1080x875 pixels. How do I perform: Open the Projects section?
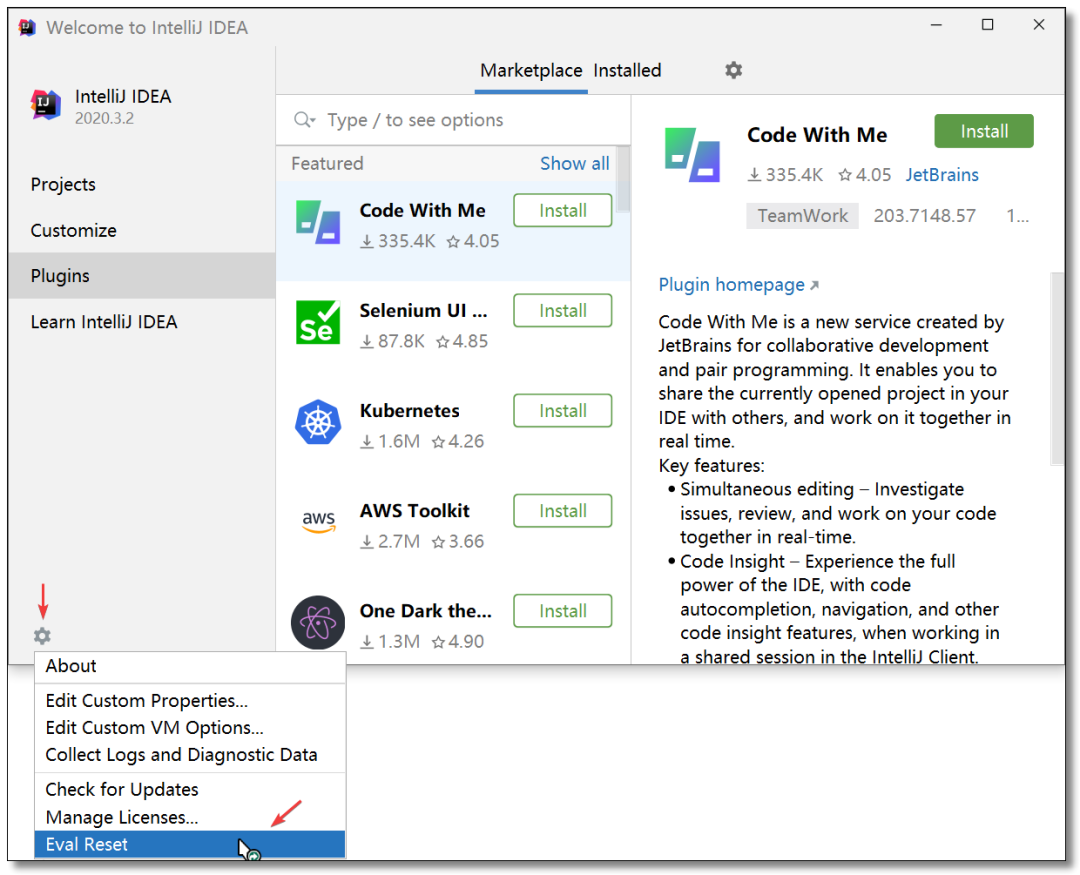(142, 185)
